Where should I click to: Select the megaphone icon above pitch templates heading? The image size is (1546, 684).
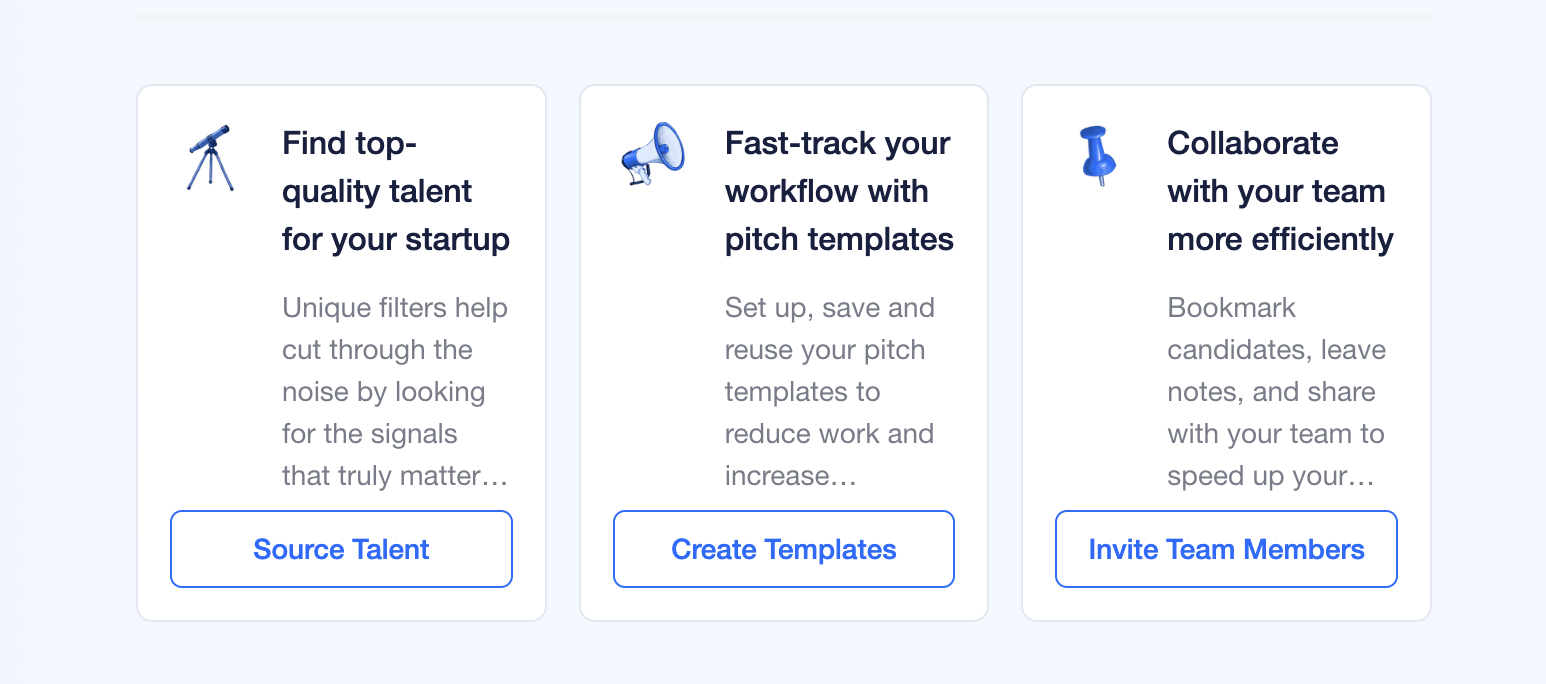[x=651, y=155]
